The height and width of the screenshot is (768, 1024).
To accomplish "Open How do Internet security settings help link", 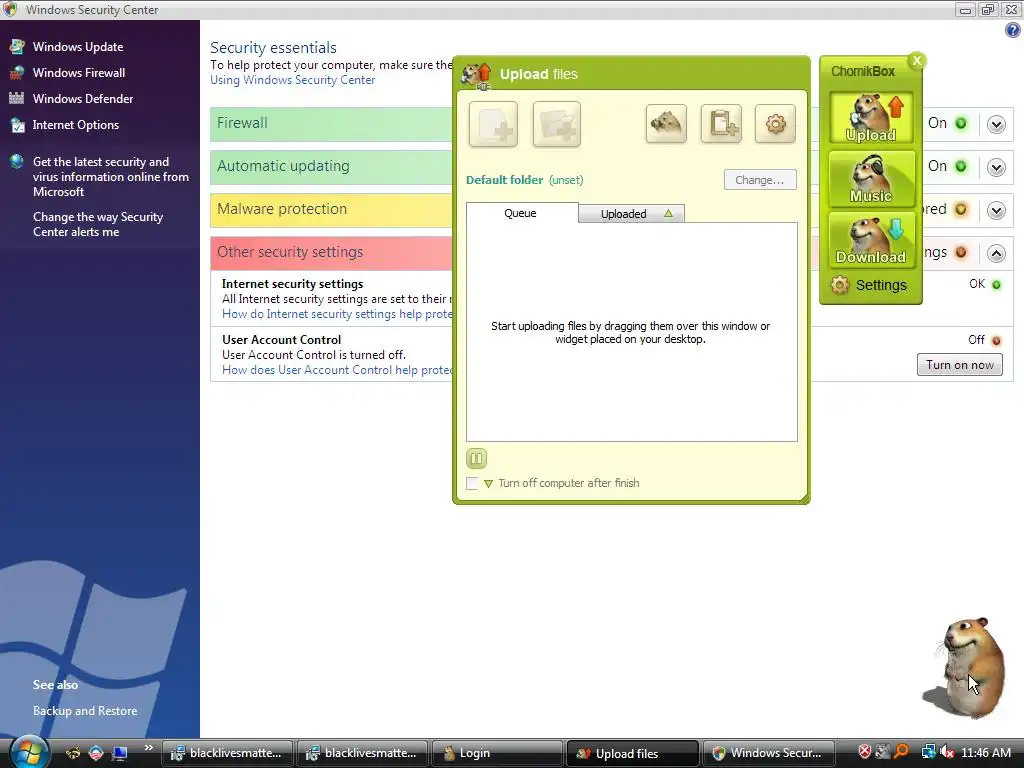I will [337, 314].
